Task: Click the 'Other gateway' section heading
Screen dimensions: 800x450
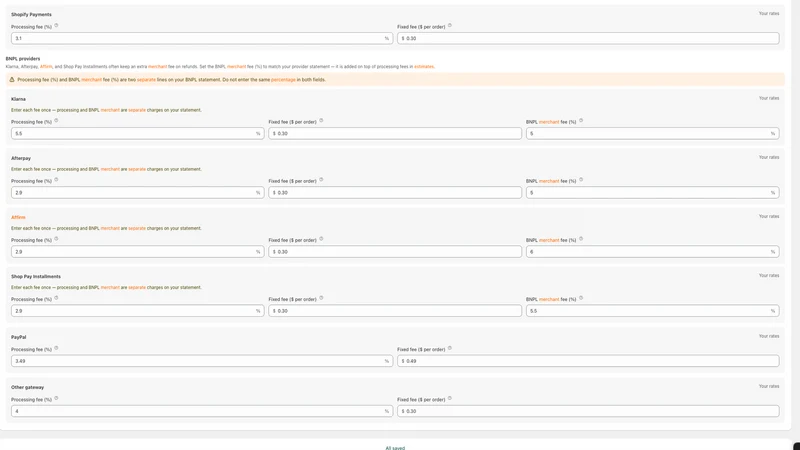Action: 28,387
